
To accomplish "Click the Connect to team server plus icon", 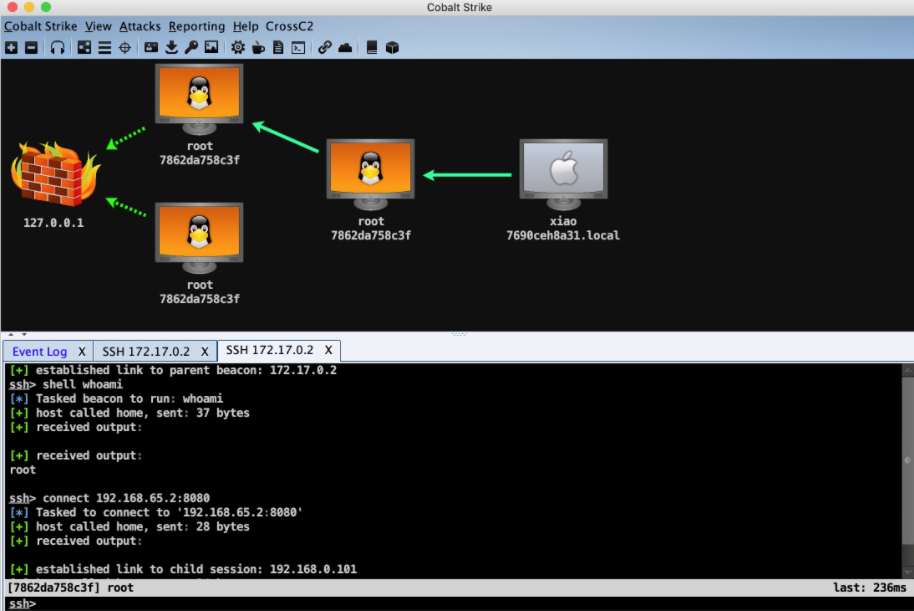I will 11,47.
